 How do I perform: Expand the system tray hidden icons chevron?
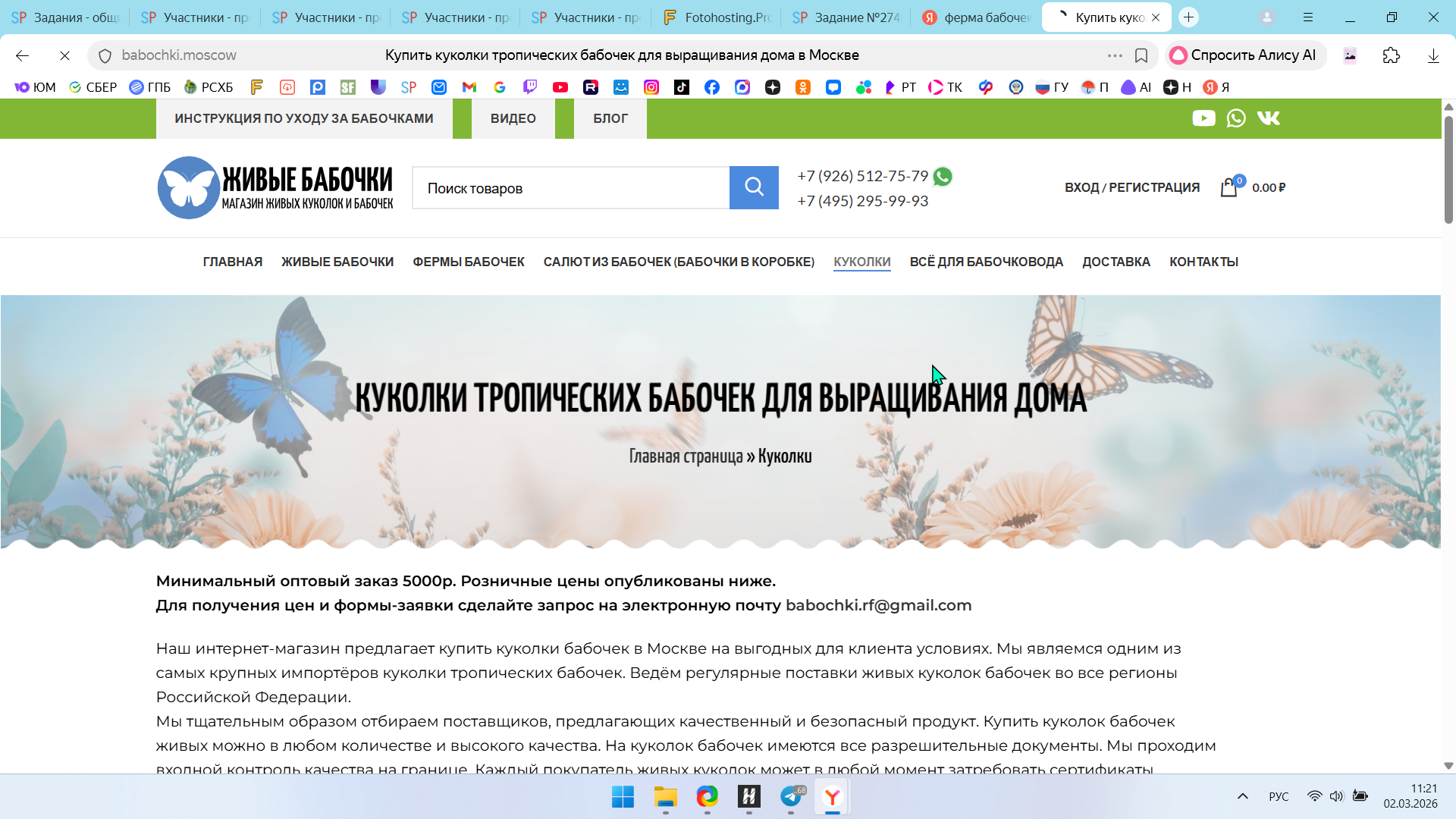coord(1243,796)
